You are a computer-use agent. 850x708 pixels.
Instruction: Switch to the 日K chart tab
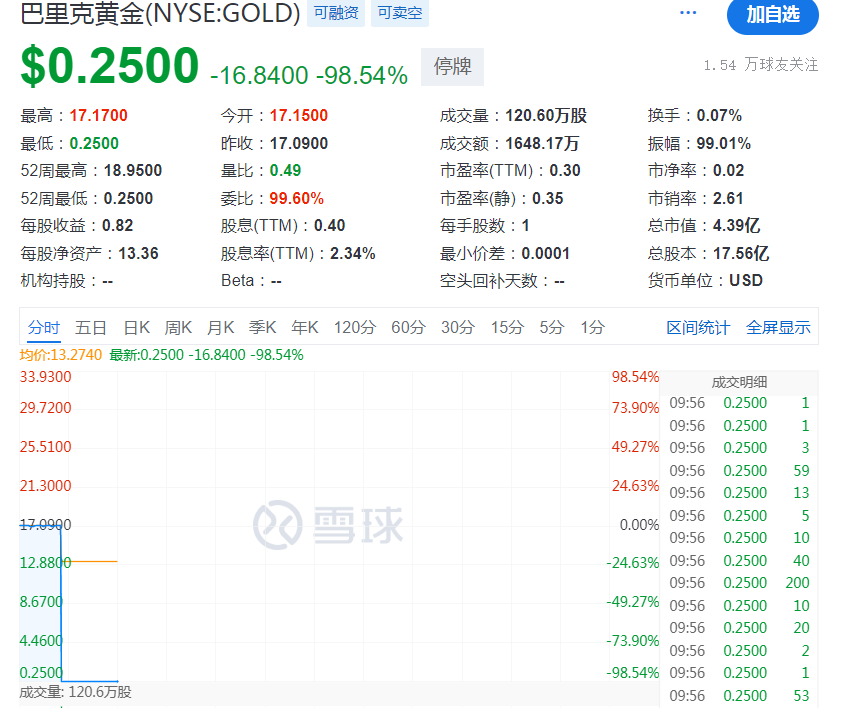click(137, 327)
